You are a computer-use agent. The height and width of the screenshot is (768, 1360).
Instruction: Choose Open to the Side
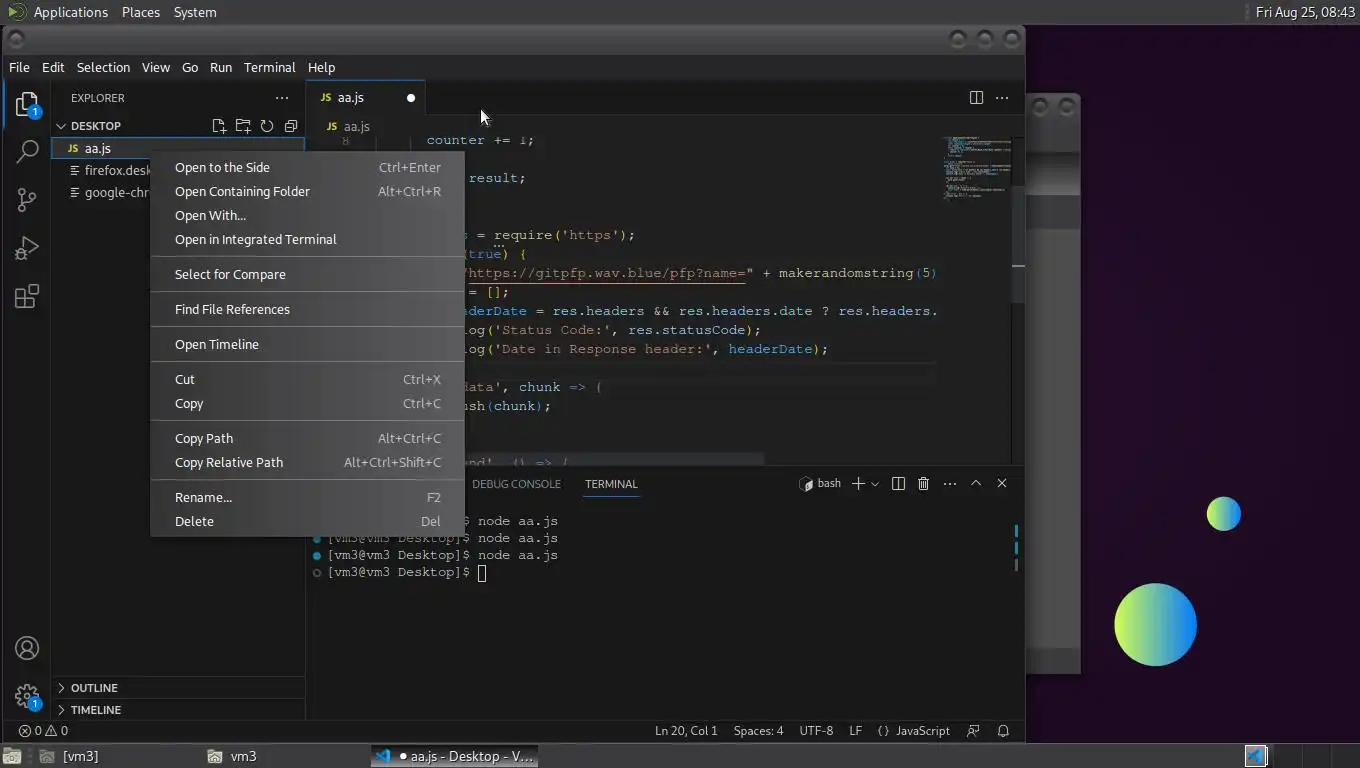[307, 168]
